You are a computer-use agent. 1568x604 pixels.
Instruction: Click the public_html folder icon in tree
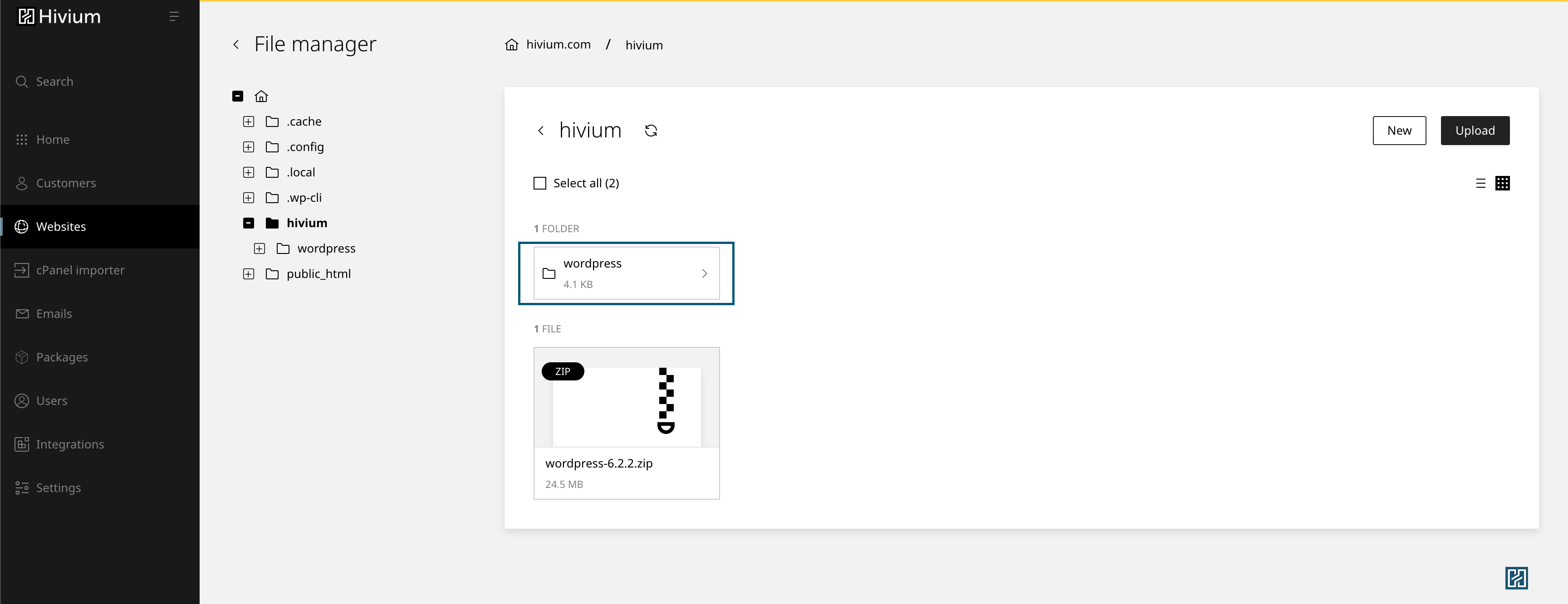272,274
